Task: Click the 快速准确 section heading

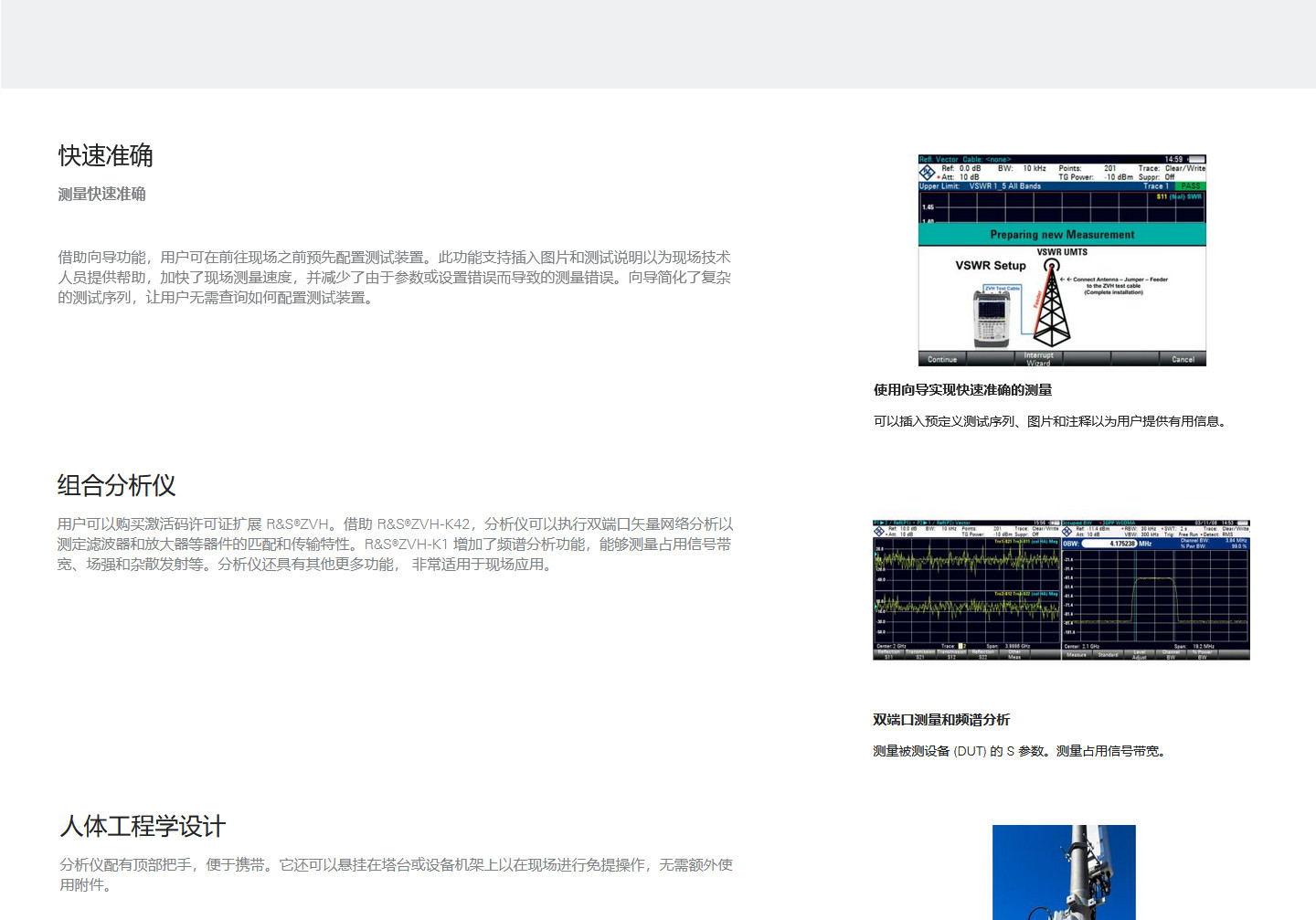Action: point(106,156)
